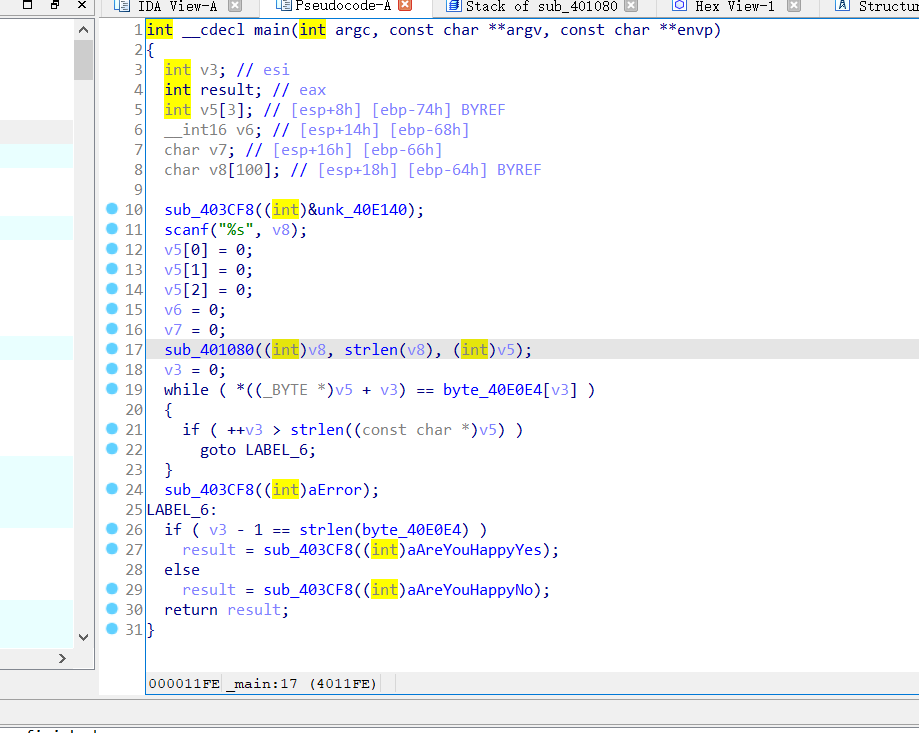The width and height of the screenshot is (919, 733).
Task: Click unk_40E140 reference on line 10
Action: pyautogui.click(x=362, y=210)
